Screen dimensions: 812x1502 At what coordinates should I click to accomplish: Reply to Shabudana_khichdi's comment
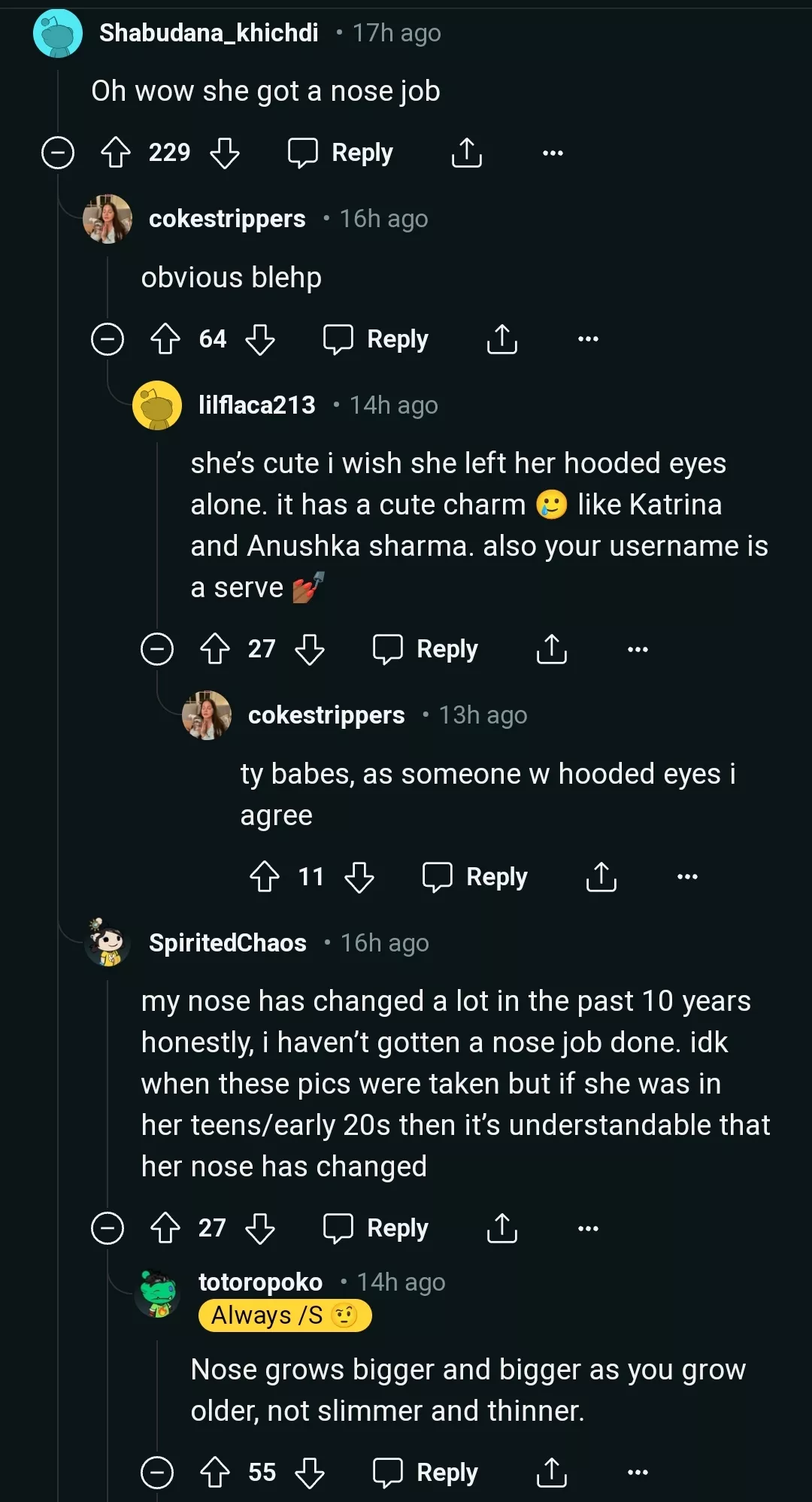[x=341, y=153]
